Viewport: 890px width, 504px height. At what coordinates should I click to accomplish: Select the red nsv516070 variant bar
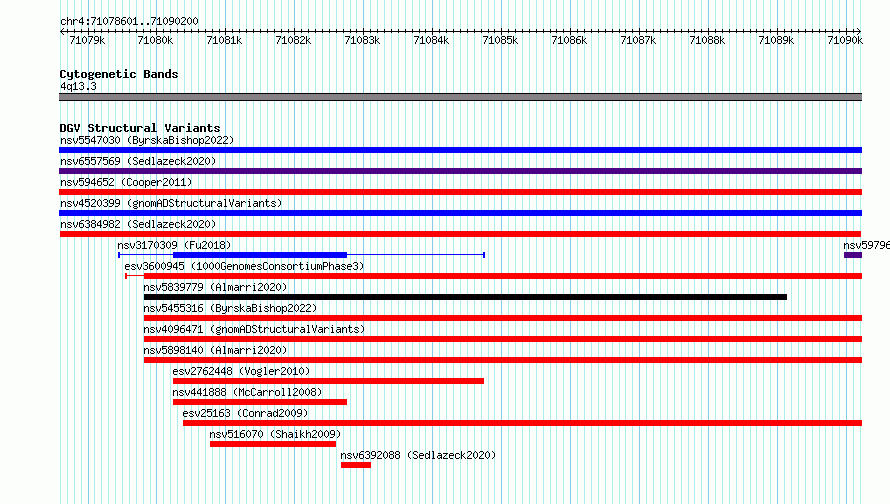pyautogui.click(x=273, y=444)
